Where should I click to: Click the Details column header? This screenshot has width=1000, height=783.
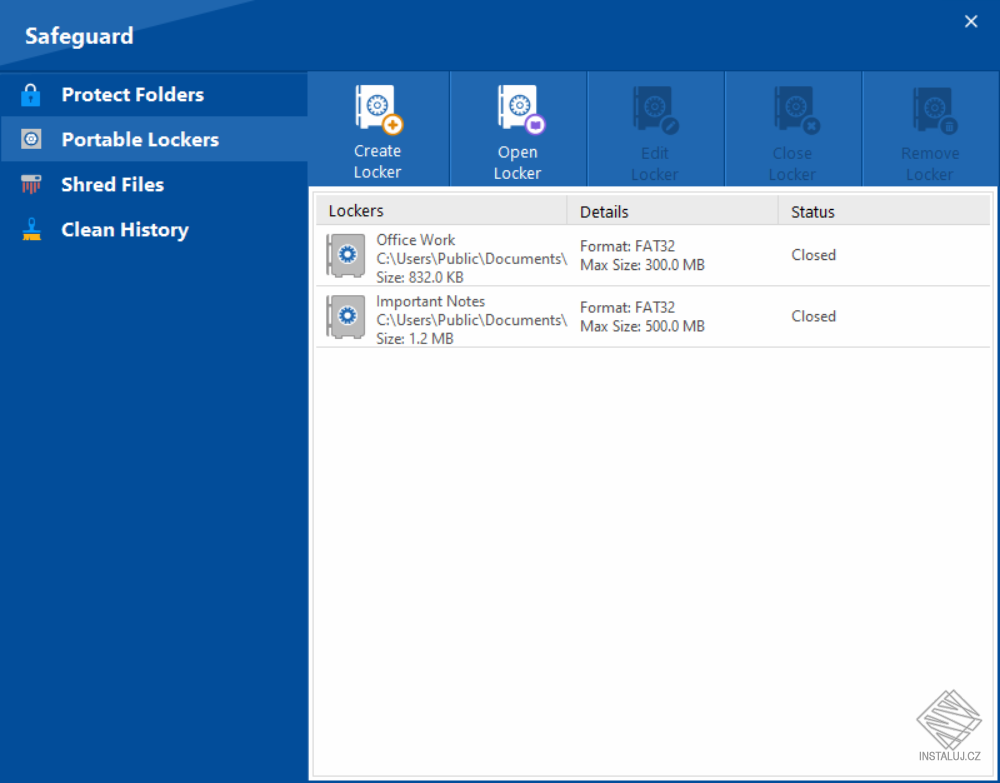point(602,211)
